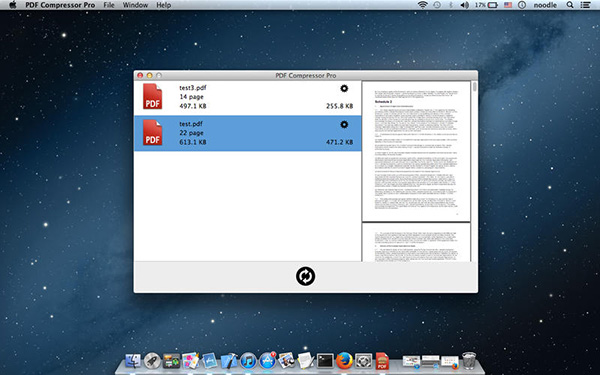
Task: Restore minimized window with Firefox badge in dock
Action: pos(450,362)
